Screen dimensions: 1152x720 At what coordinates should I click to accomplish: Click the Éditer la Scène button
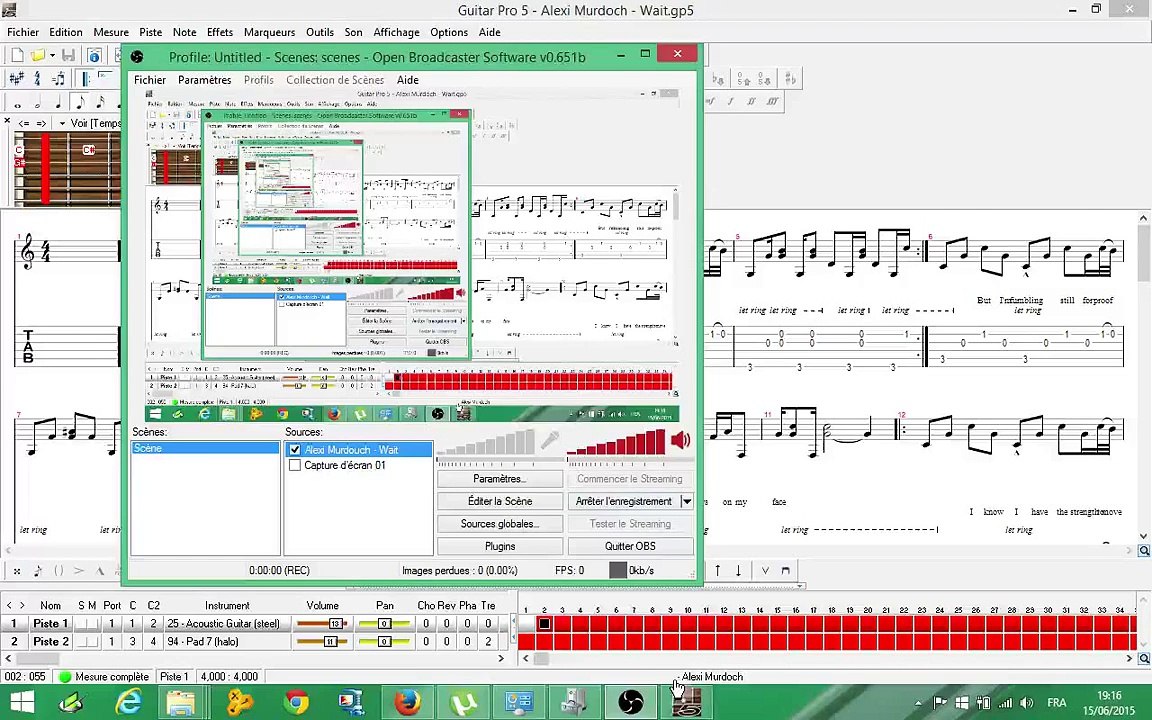tap(500, 501)
